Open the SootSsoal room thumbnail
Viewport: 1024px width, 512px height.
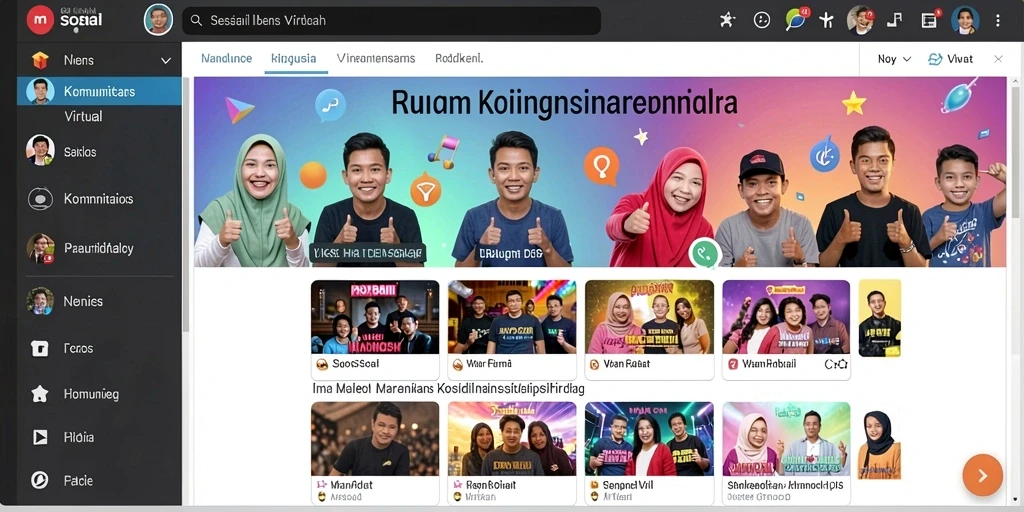click(375, 317)
